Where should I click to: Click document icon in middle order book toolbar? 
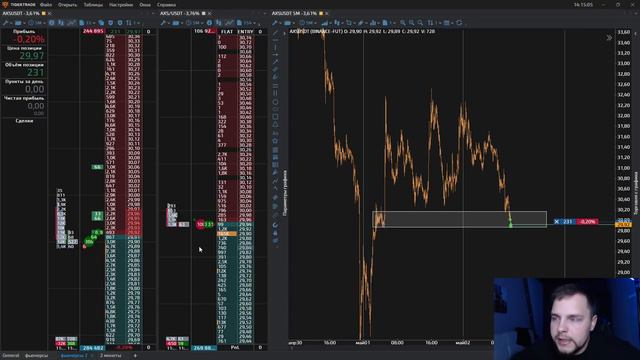click(x=240, y=23)
